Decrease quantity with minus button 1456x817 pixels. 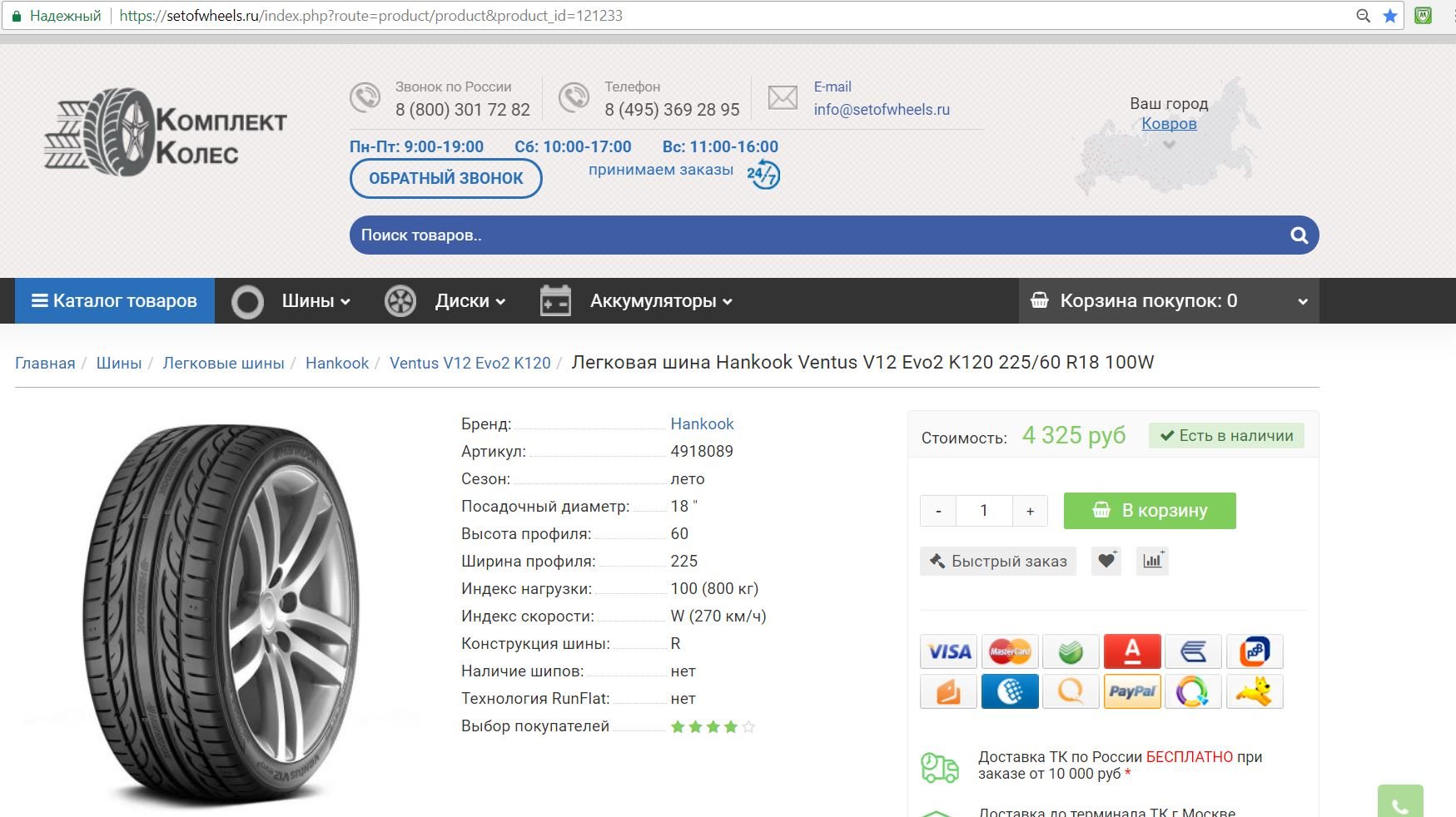pos(938,511)
